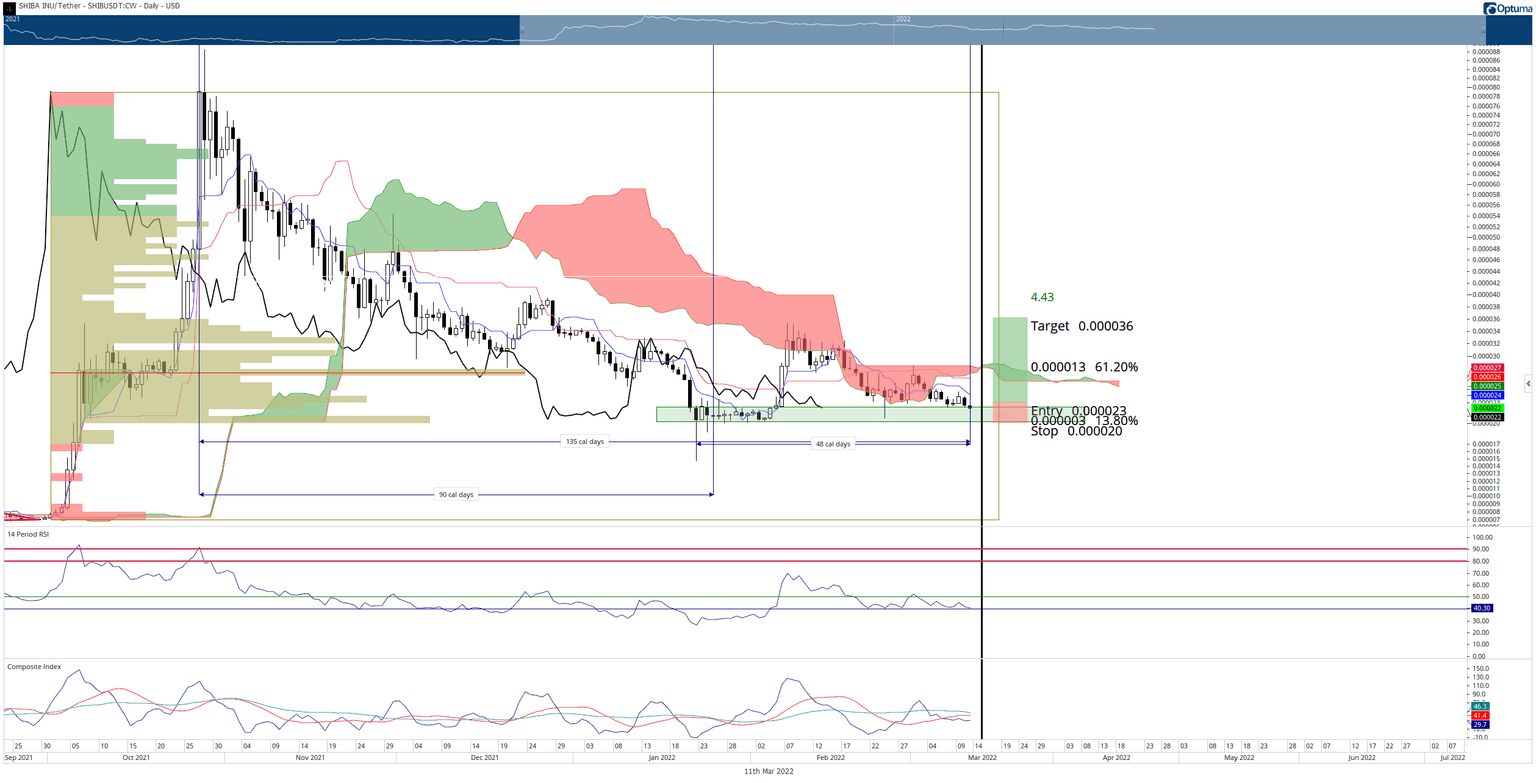
Task: Click the Optuma logo
Action: click(1506, 8)
